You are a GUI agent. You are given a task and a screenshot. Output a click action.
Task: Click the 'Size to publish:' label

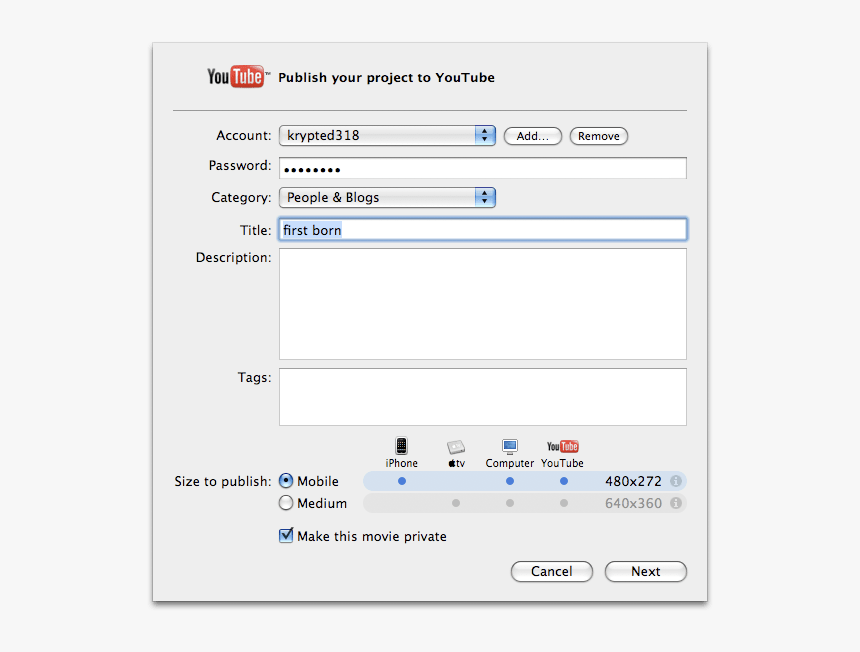(x=223, y=481)
